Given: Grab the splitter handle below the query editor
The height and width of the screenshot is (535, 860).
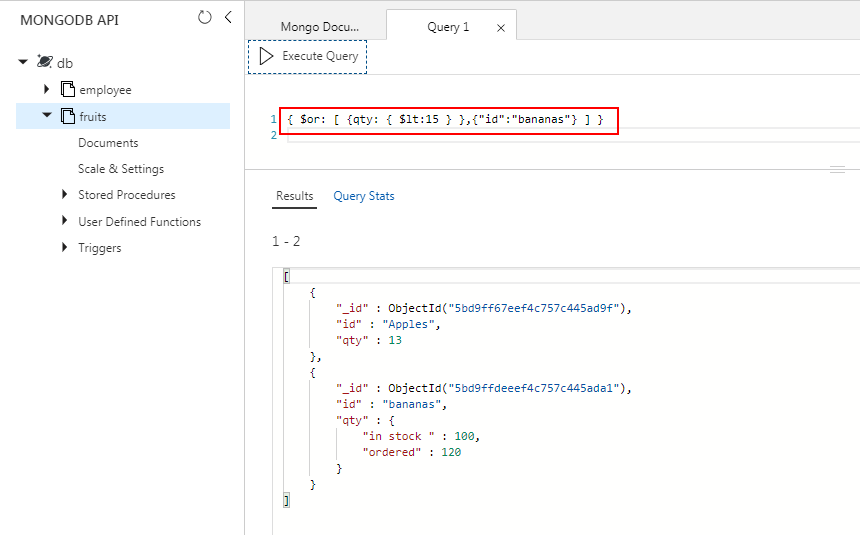Looking at the screenshot, I should pyautogui.click(x=838, y=170).
